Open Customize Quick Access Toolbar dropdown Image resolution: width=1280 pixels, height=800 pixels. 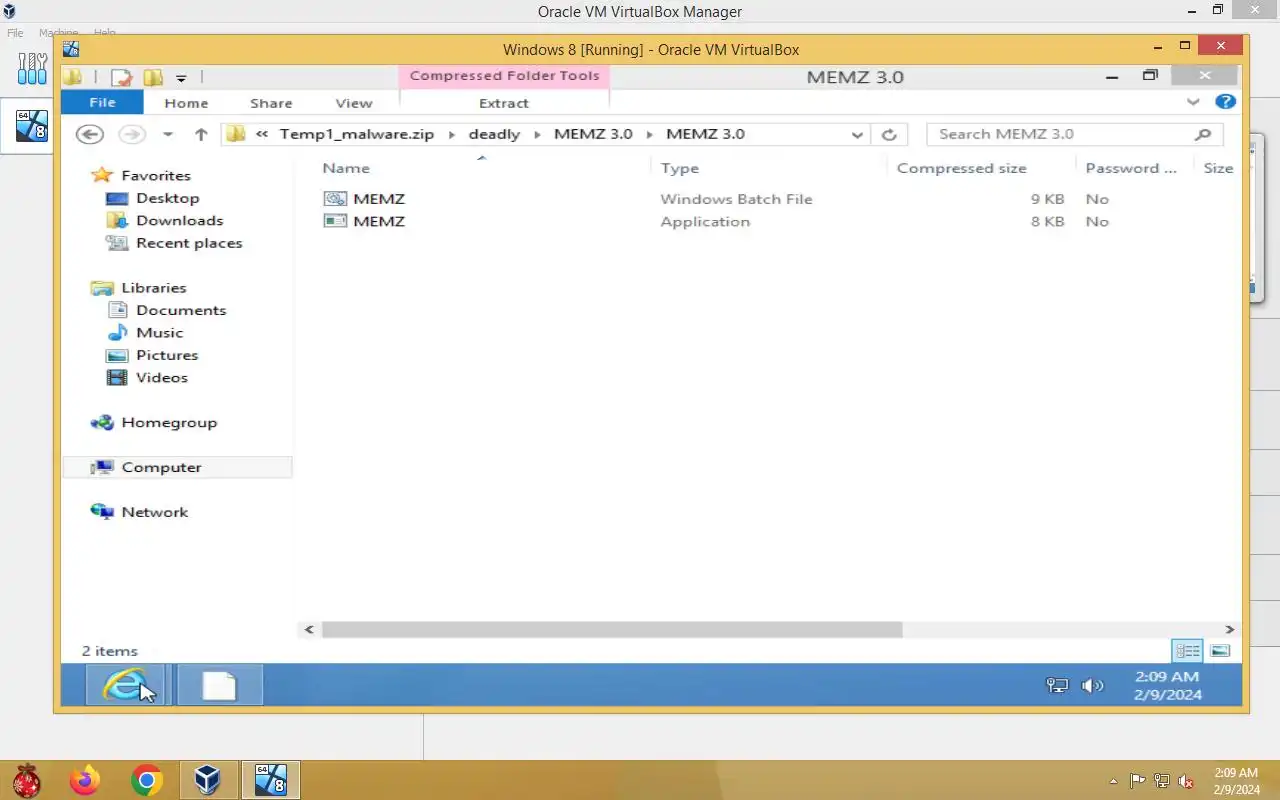click(x=181, y=78)
